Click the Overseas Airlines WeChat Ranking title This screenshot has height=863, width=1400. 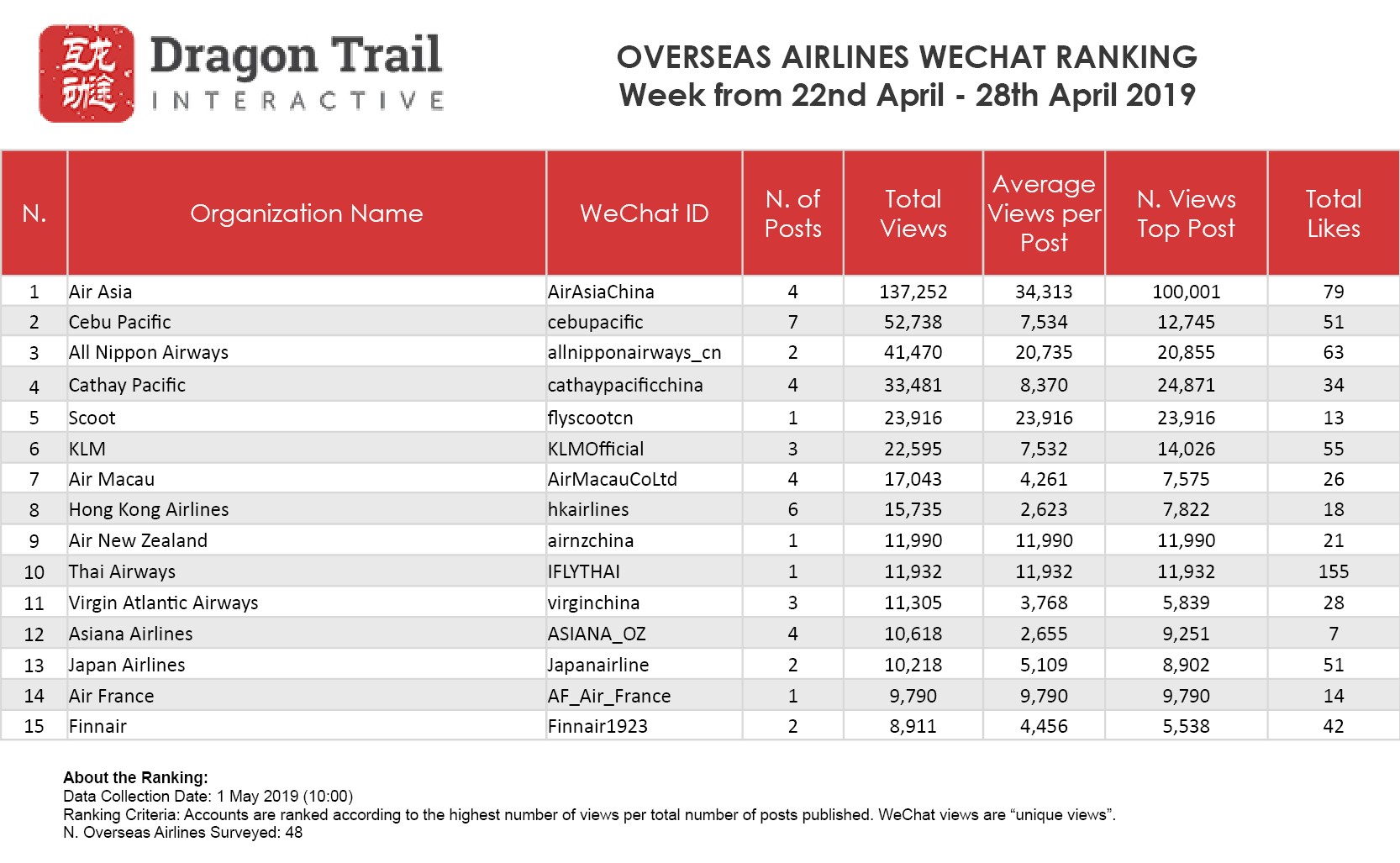tap(907, 57)
